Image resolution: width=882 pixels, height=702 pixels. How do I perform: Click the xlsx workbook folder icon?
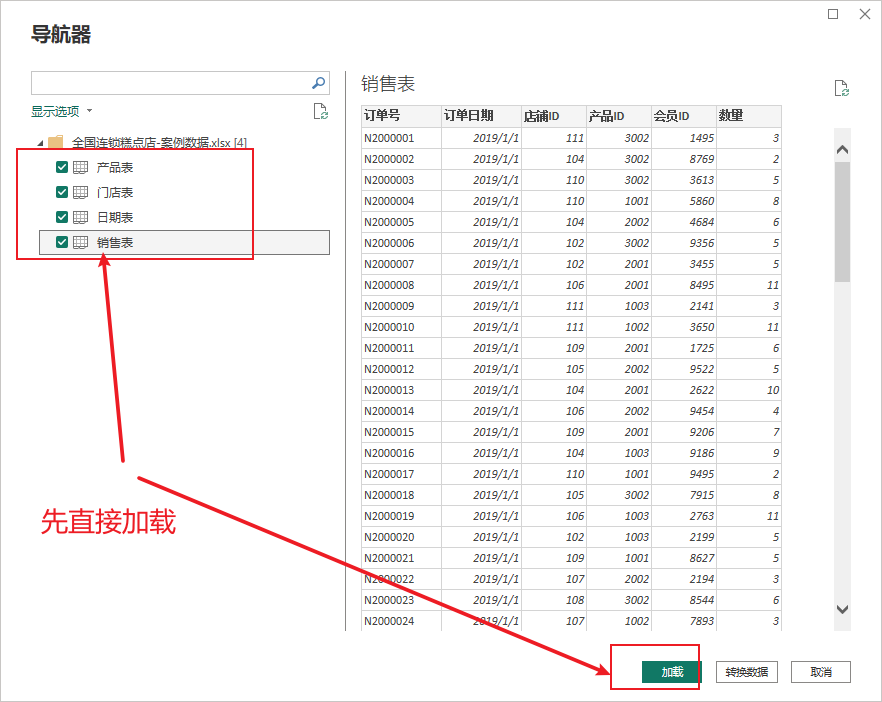[x=56, y=142]
